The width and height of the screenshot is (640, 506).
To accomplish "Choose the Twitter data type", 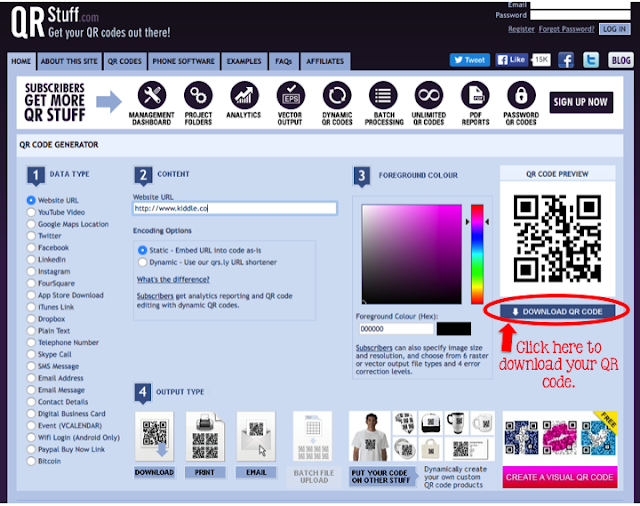I will (31, 236).
